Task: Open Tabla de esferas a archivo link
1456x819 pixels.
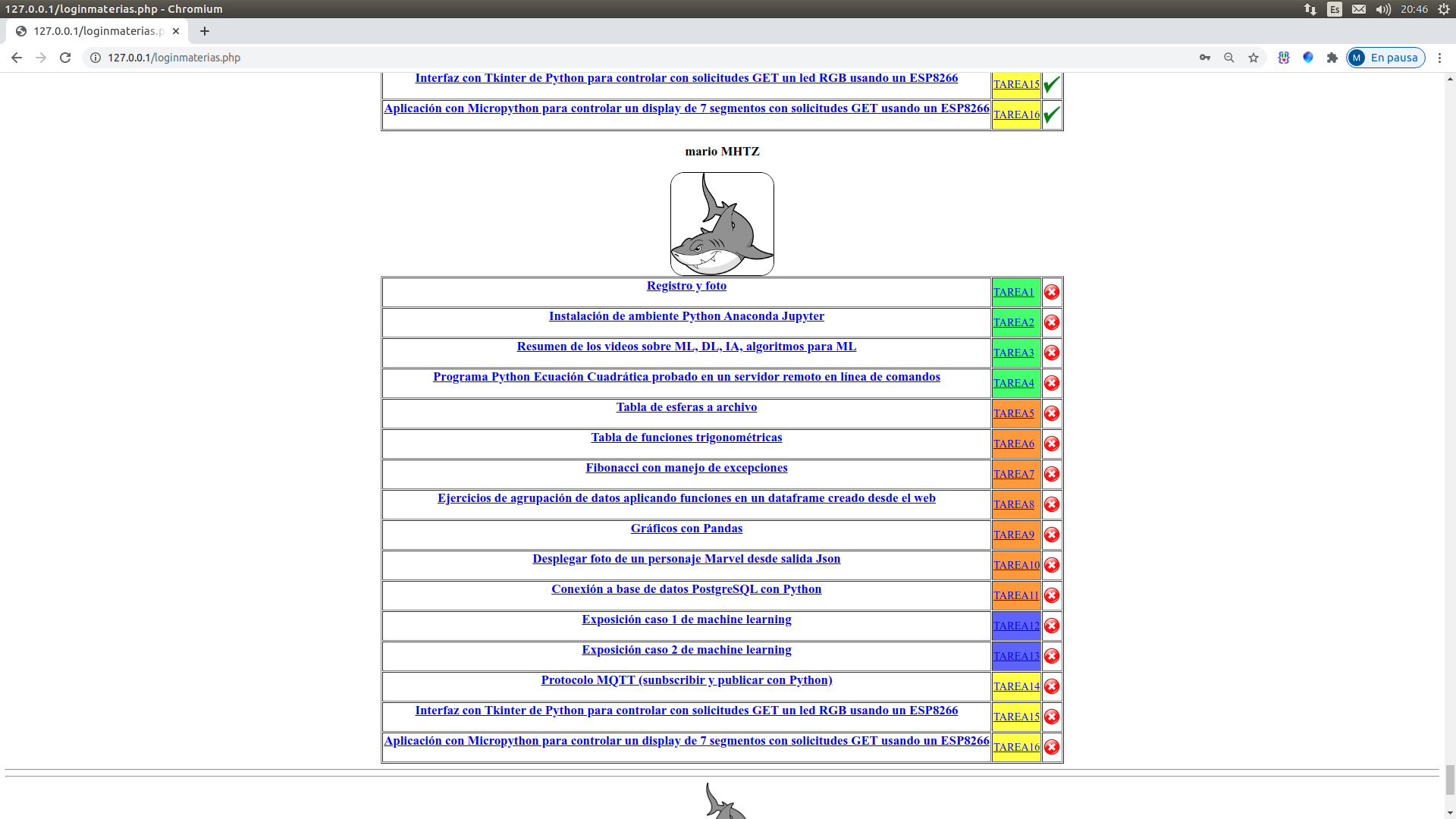Action: pos(686,407)
